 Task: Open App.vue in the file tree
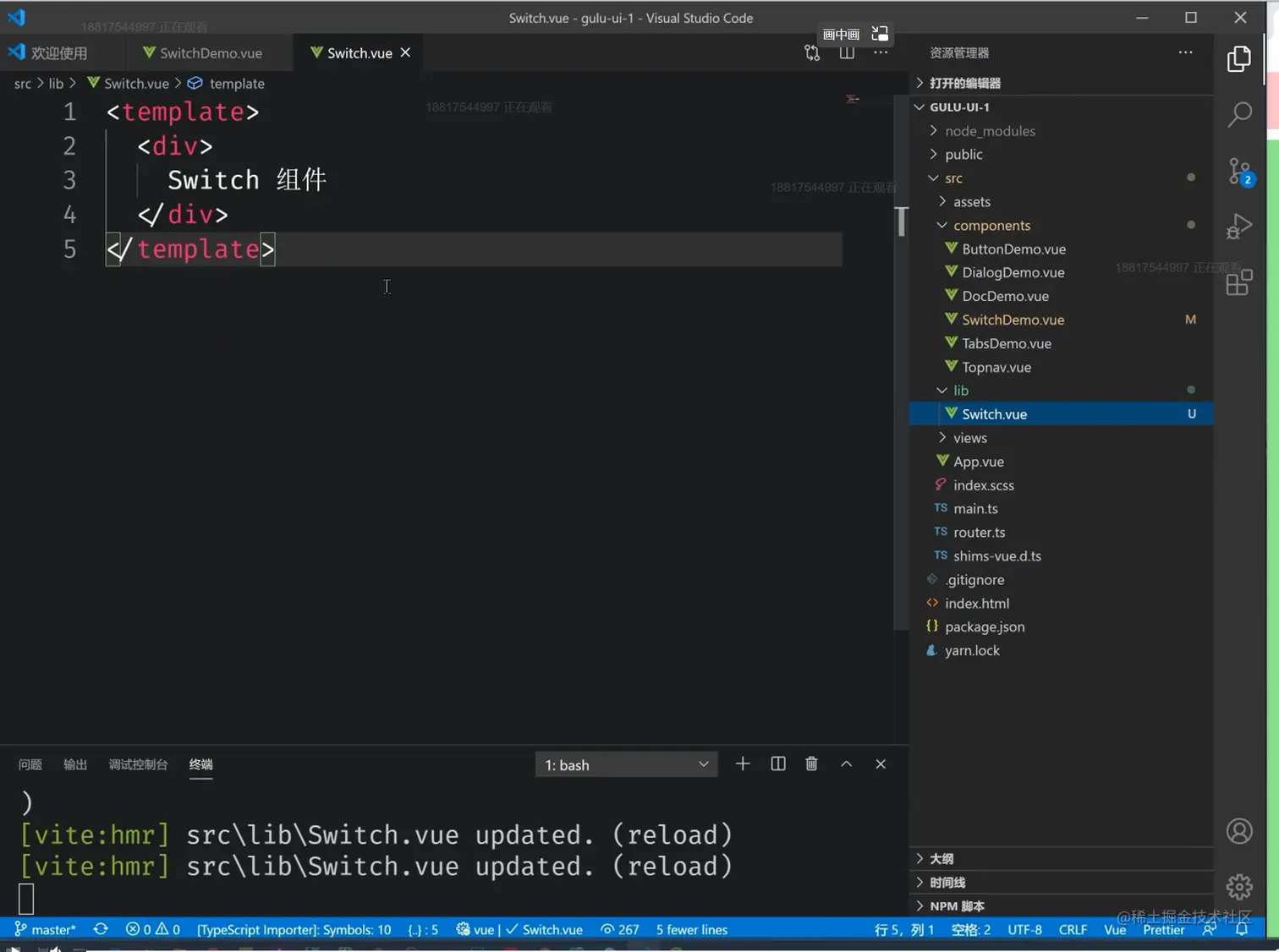point(979,462)
